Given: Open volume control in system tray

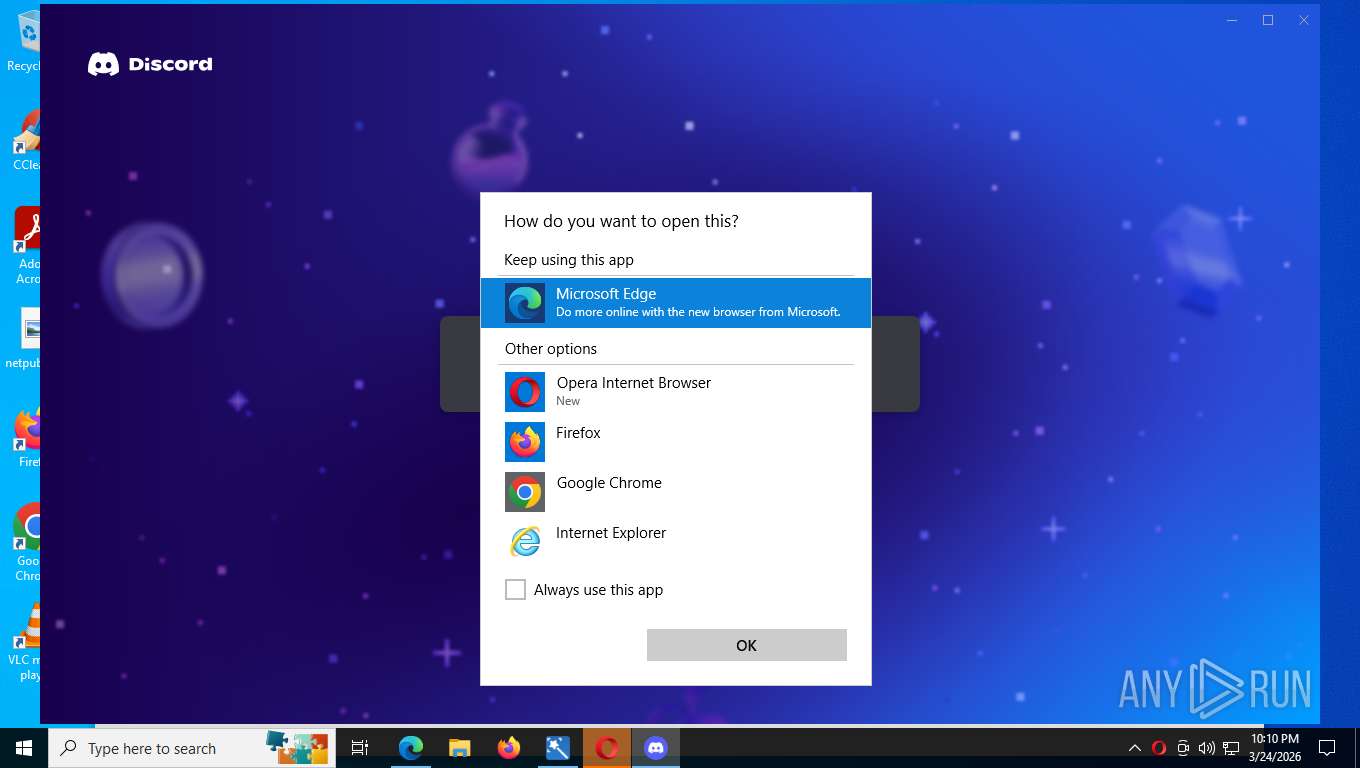Looking at the screenshot, I should click(x=1206, y=748).
